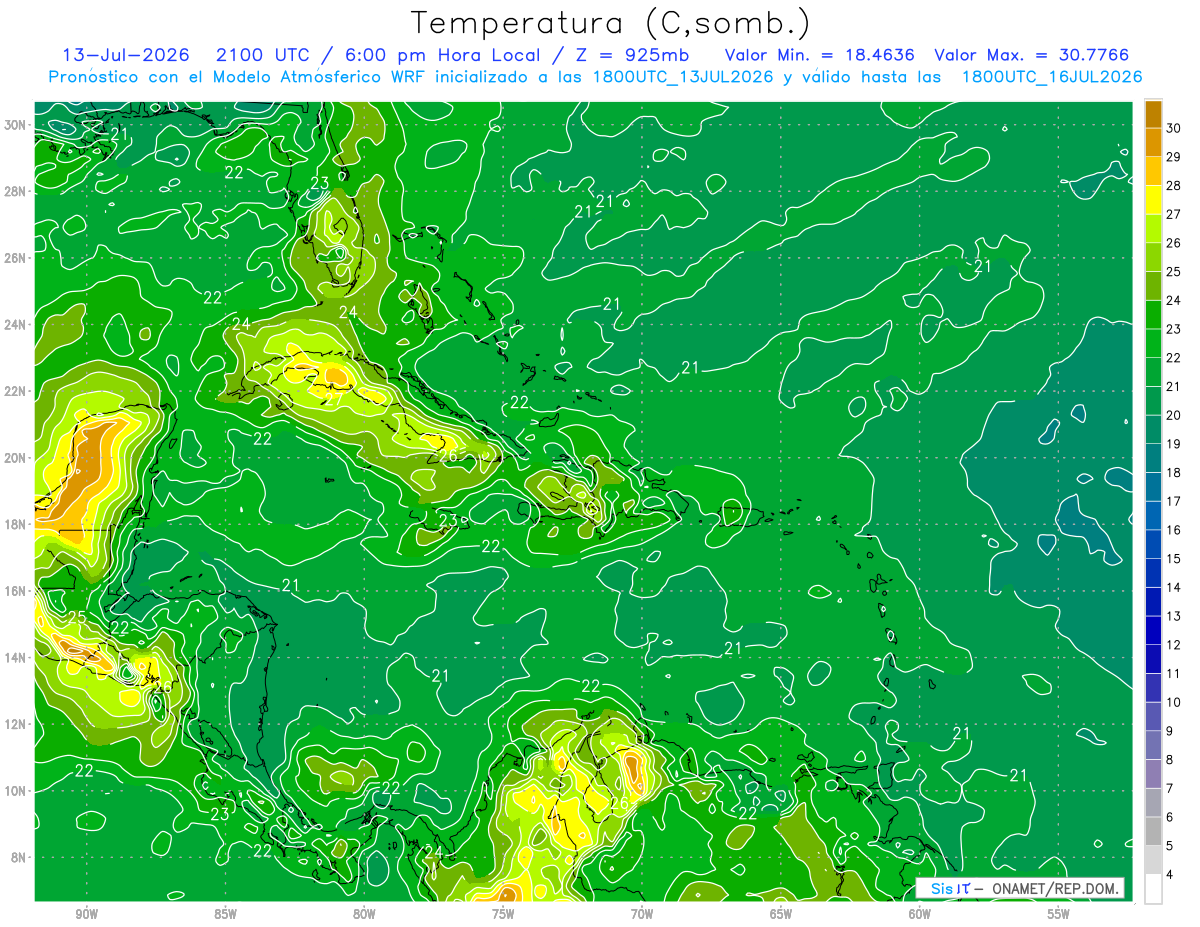Click the 'Valor Min. = 18.4636' readout
Screen dimensions: 1200x927
(819, 55)
